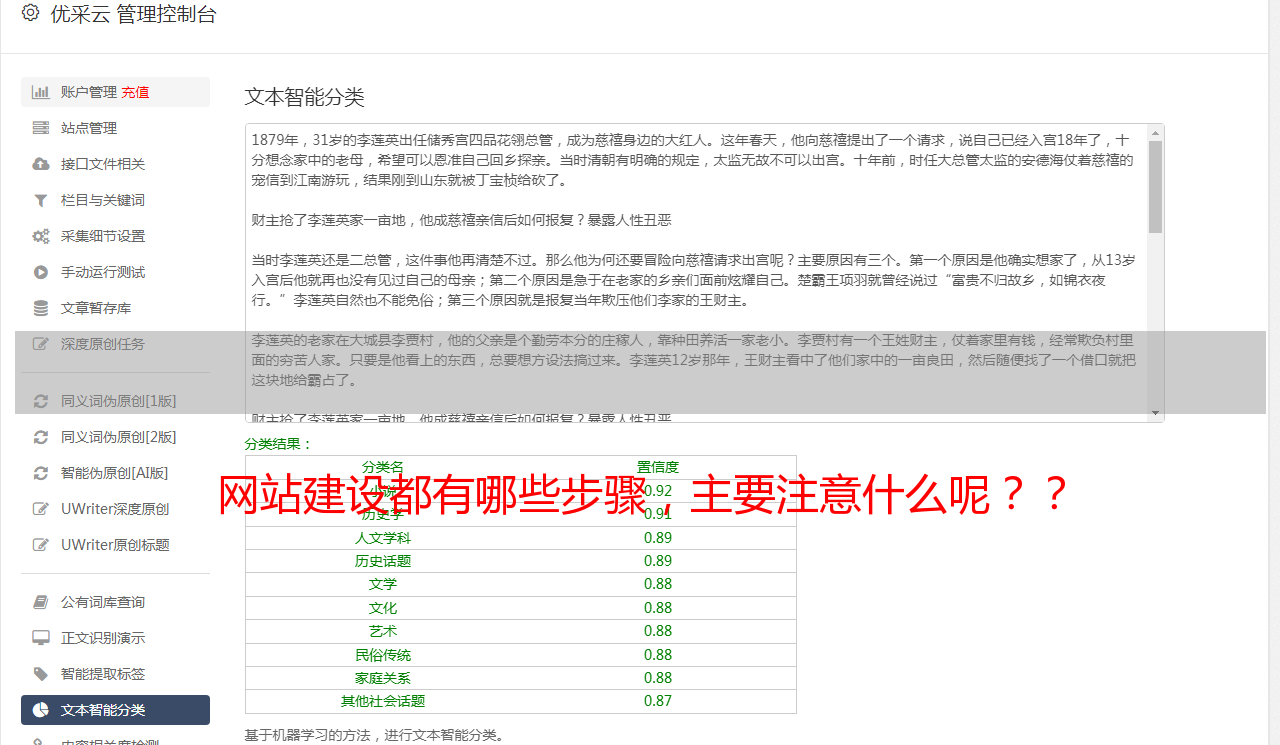Viewport: 1280px width, 745px height.
Task: Click the 文本智能分类 page heading
Action: 305,97
